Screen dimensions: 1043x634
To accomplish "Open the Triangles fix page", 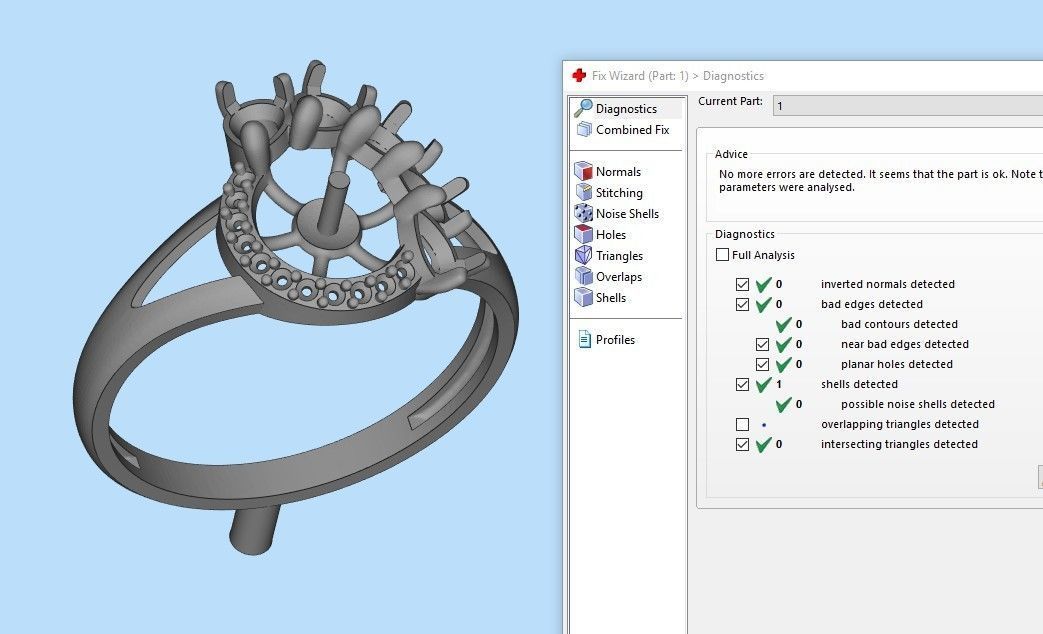I will [619, 256].
